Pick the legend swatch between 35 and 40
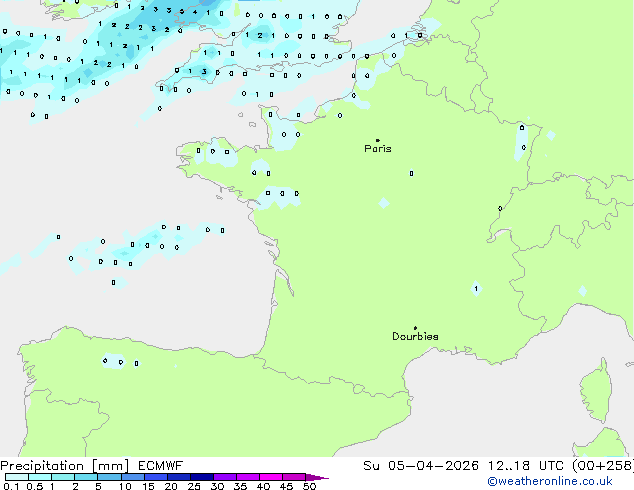 [248, 477]
